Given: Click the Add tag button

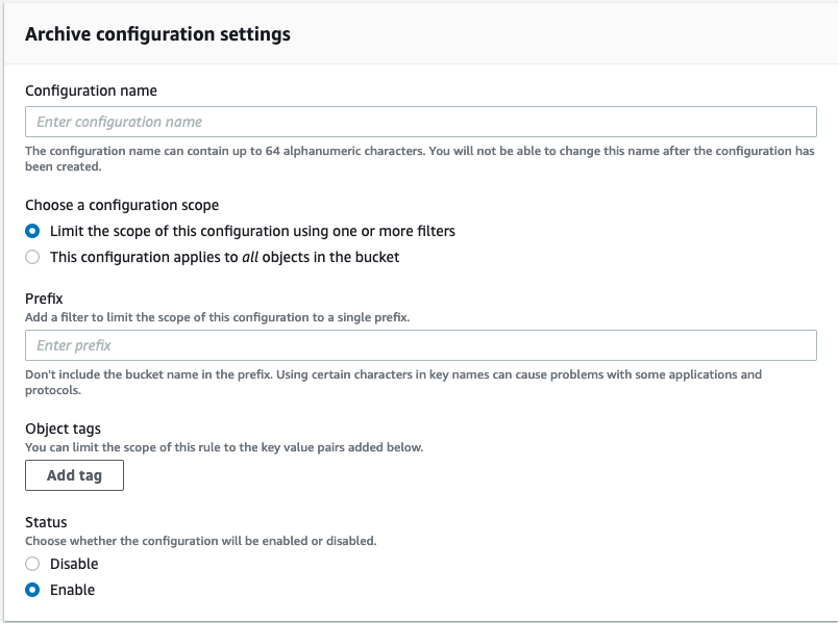Looking at the screenshot, I should (74, 475).
